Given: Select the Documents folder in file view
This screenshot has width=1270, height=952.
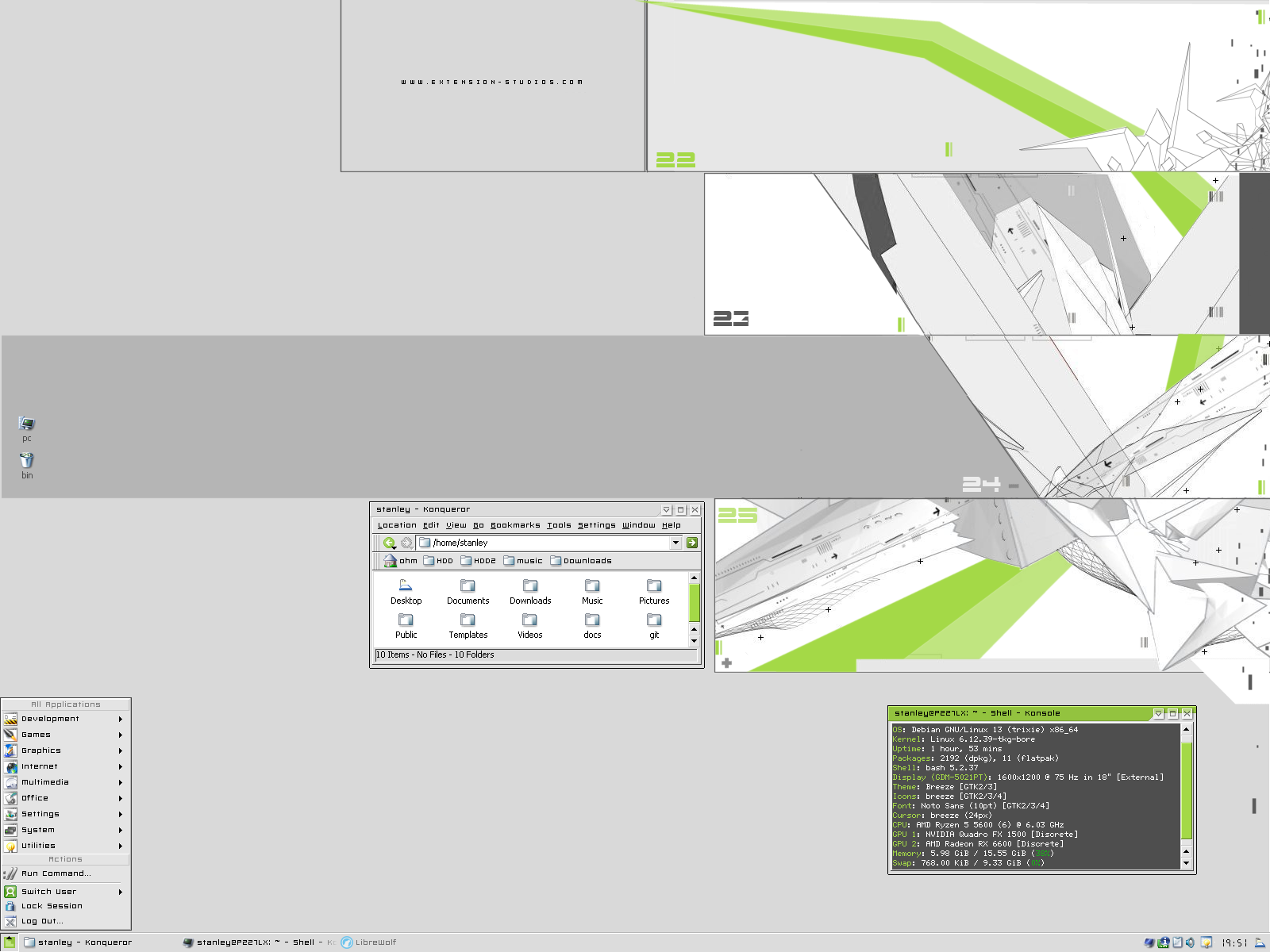Looking at the screenshot, I should click(x=468, y=592).
